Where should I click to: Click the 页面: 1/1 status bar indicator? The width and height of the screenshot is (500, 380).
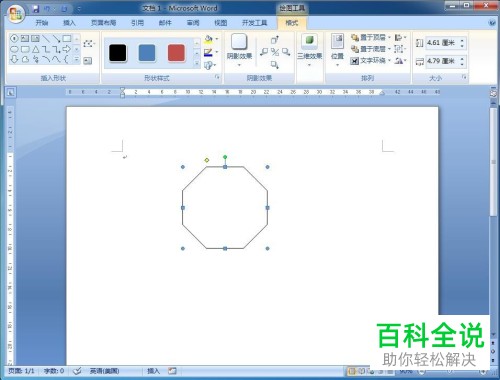(21, 371)
